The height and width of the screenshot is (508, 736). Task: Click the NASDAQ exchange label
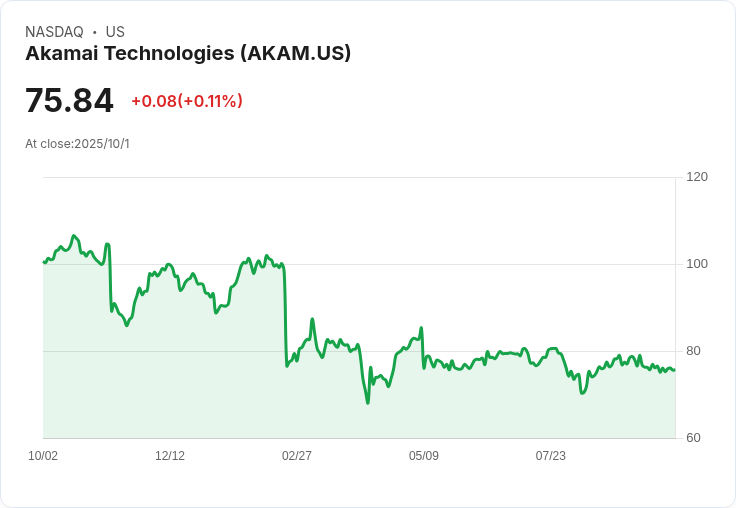[54, 32]
